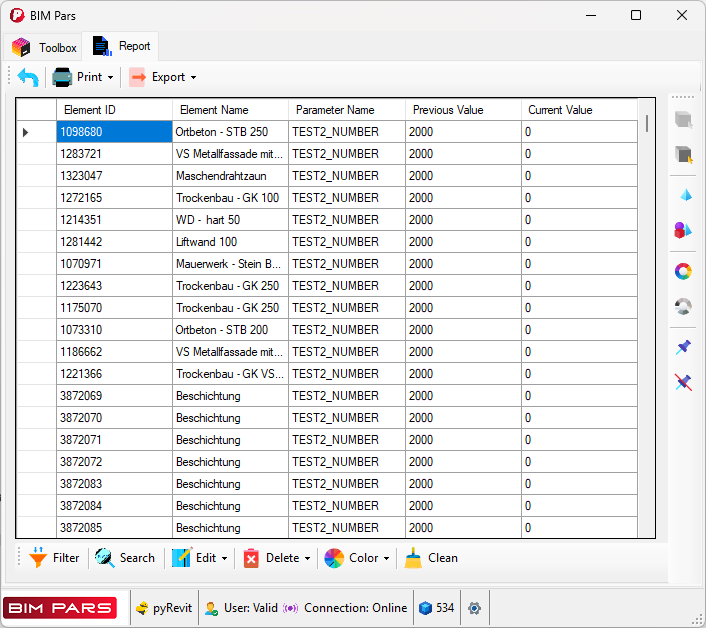
Task: Switch to the Toolbox tab
Action: (x=45, y=47)
